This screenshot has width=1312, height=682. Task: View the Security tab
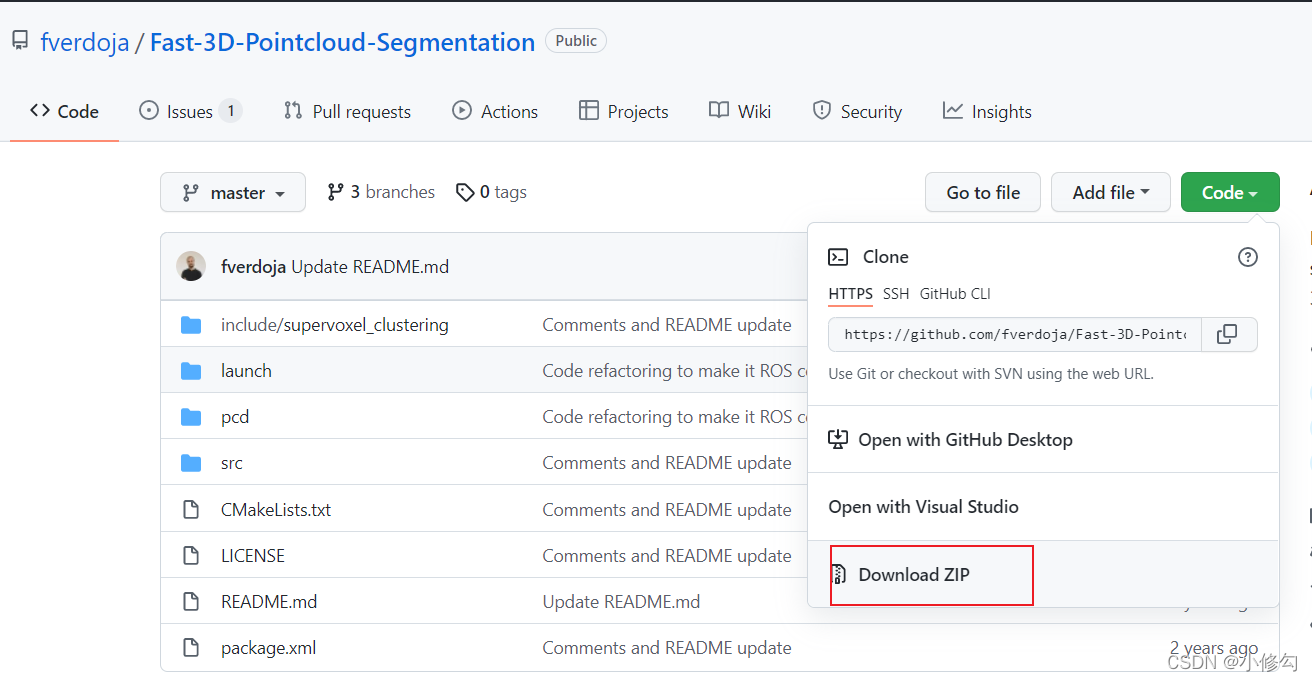coord(857,112)
